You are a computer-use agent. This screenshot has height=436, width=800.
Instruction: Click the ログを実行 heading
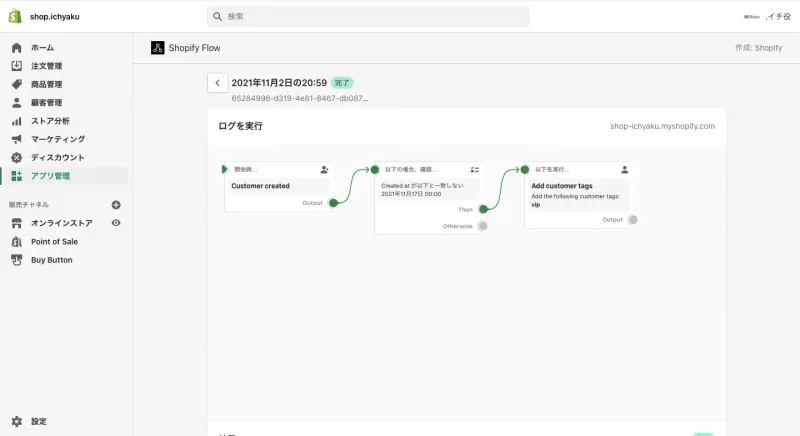click(x=240, y=126)
